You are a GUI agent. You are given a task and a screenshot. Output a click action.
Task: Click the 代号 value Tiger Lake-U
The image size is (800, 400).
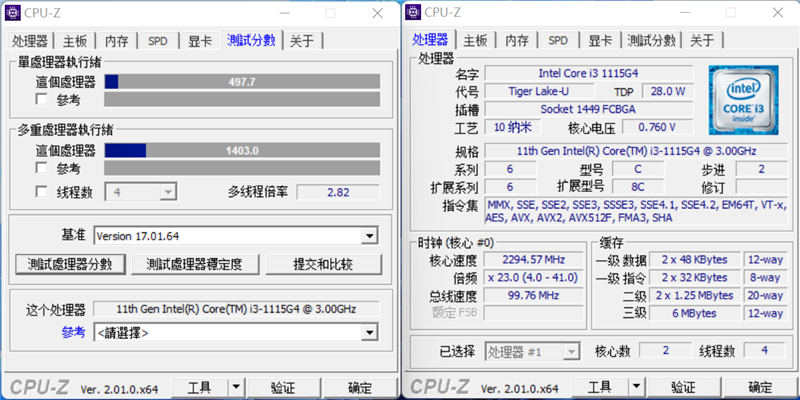539,91
